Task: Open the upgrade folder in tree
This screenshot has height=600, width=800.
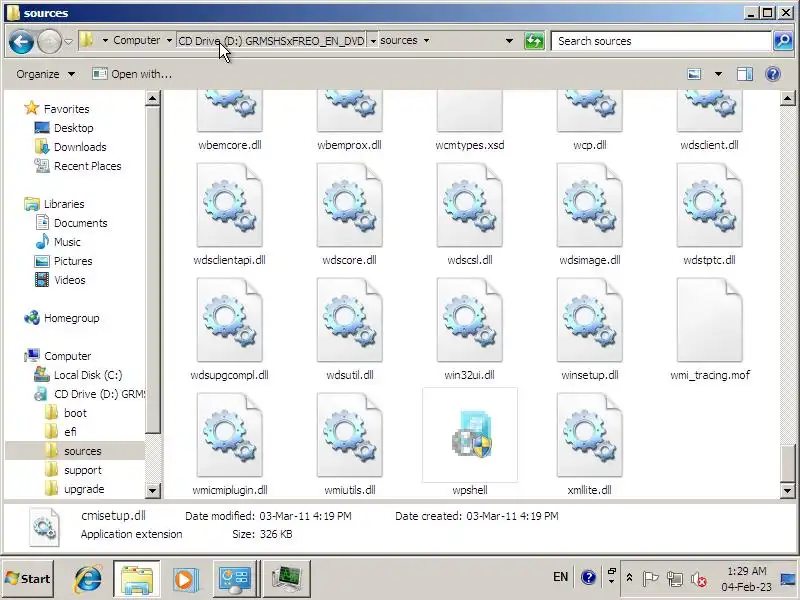Action: [x=84, y=489]
